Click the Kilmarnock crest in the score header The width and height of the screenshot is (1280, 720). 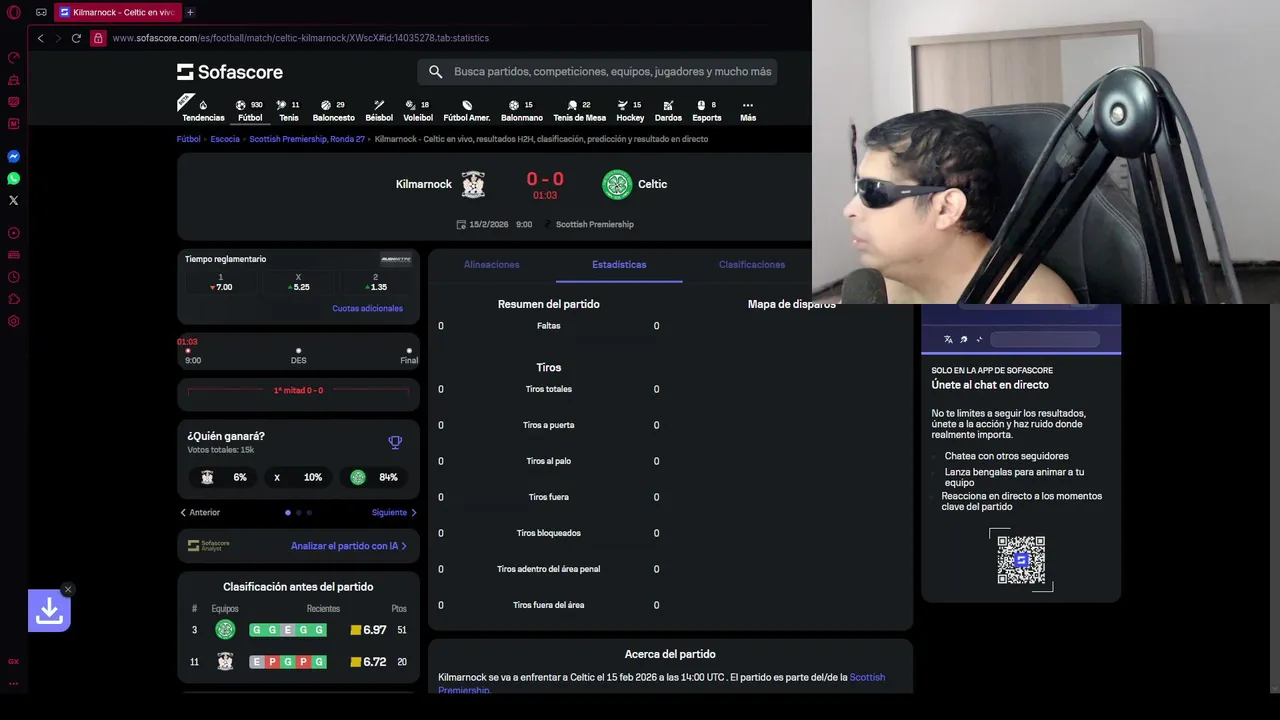coord(473,184)
